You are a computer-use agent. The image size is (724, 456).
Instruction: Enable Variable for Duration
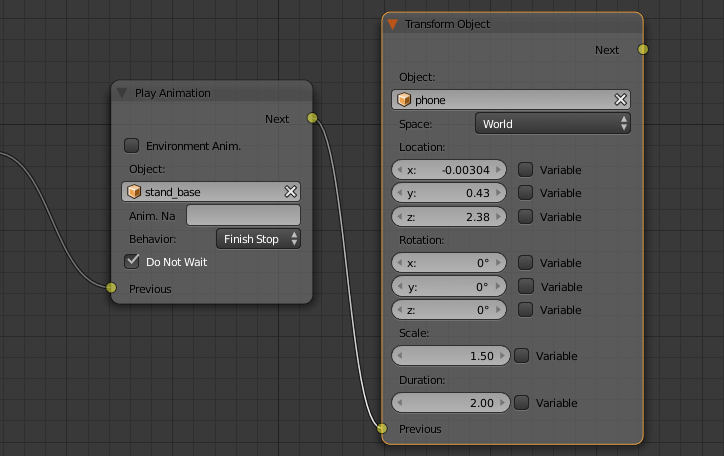point(522,402)
